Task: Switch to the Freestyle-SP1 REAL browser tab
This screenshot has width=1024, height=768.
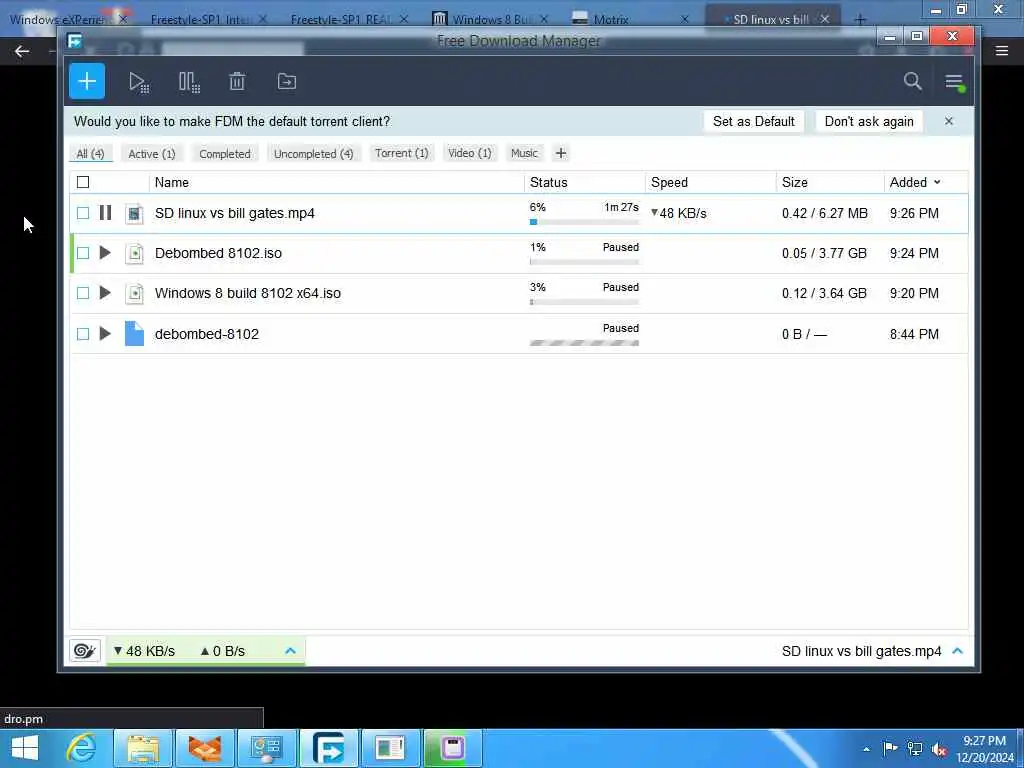Action: point(349,19)
